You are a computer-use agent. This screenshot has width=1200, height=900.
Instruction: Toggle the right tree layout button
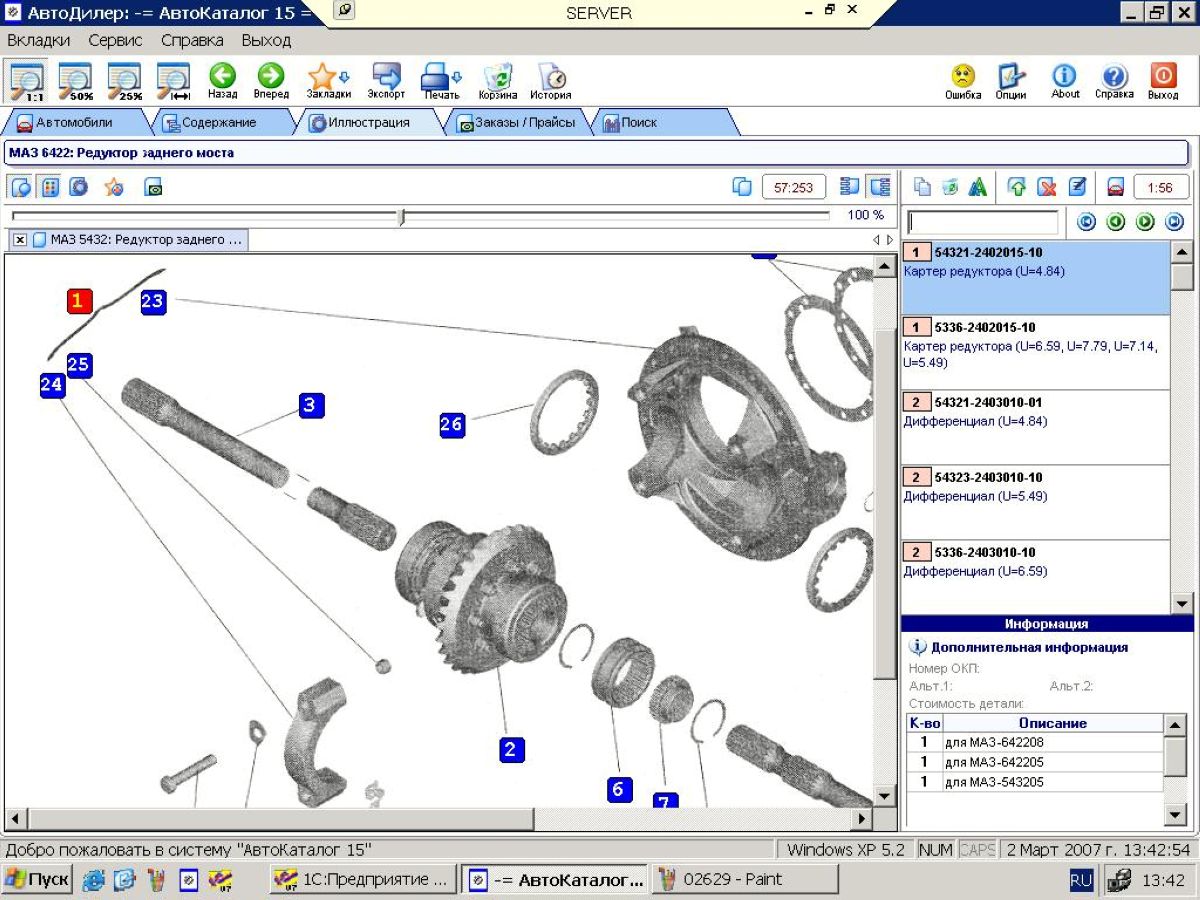click(880, 187)
